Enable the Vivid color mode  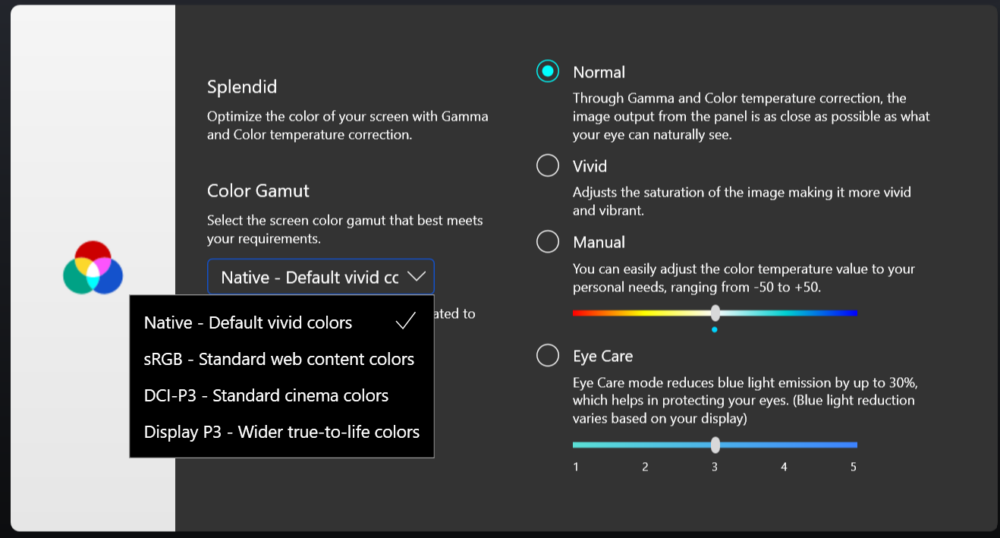548,166
